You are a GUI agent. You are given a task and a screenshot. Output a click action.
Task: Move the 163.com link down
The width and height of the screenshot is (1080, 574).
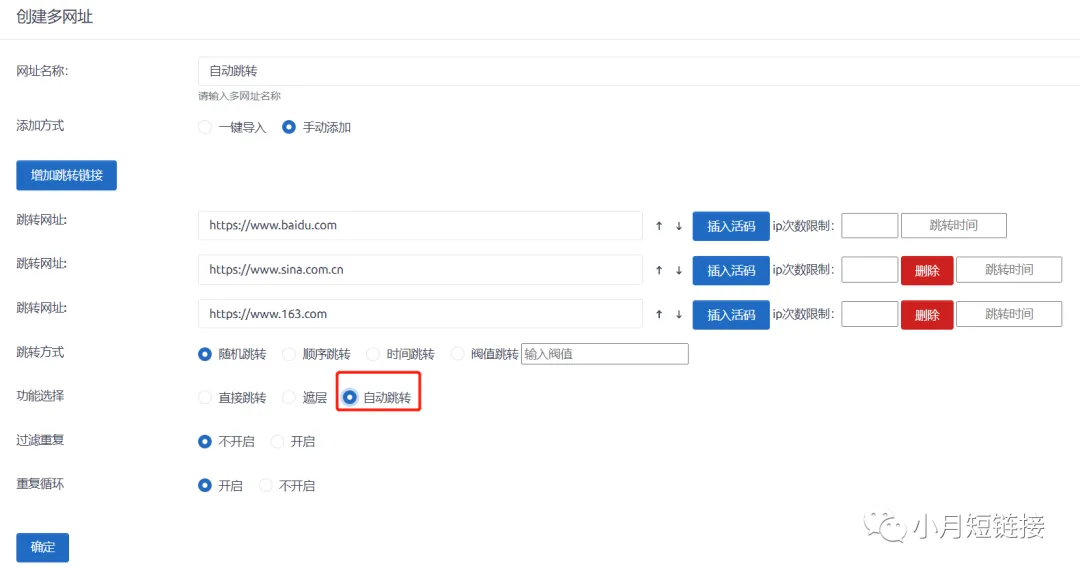point(679,314)
